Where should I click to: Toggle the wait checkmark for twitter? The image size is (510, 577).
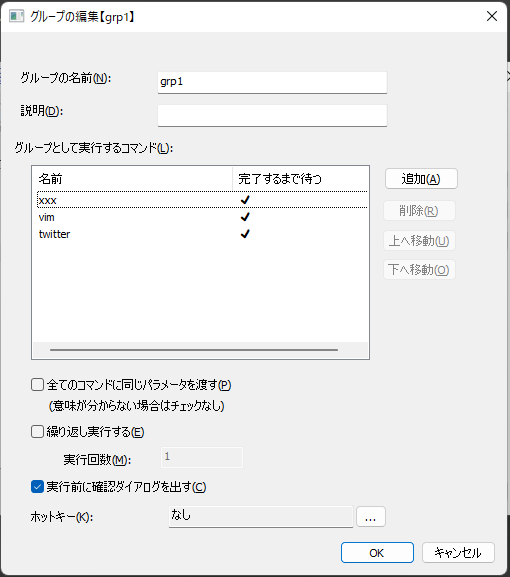[245, 234]
